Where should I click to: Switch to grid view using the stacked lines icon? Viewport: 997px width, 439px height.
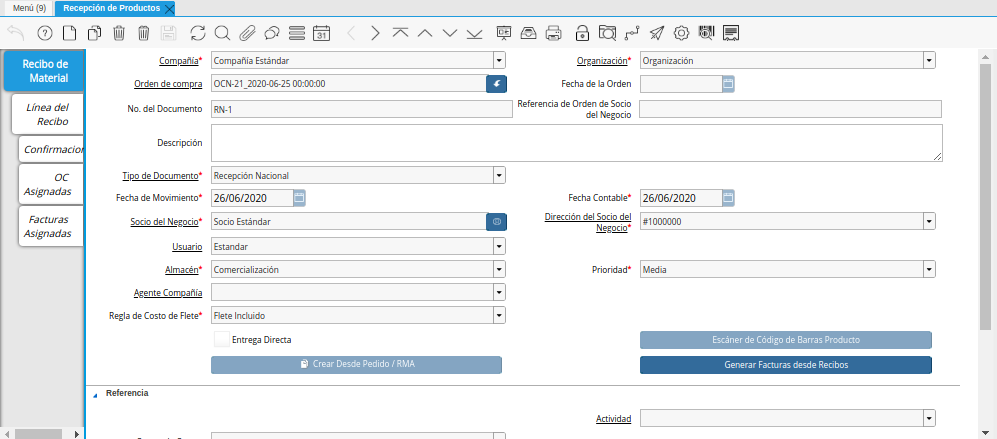(x=297, y=33)
